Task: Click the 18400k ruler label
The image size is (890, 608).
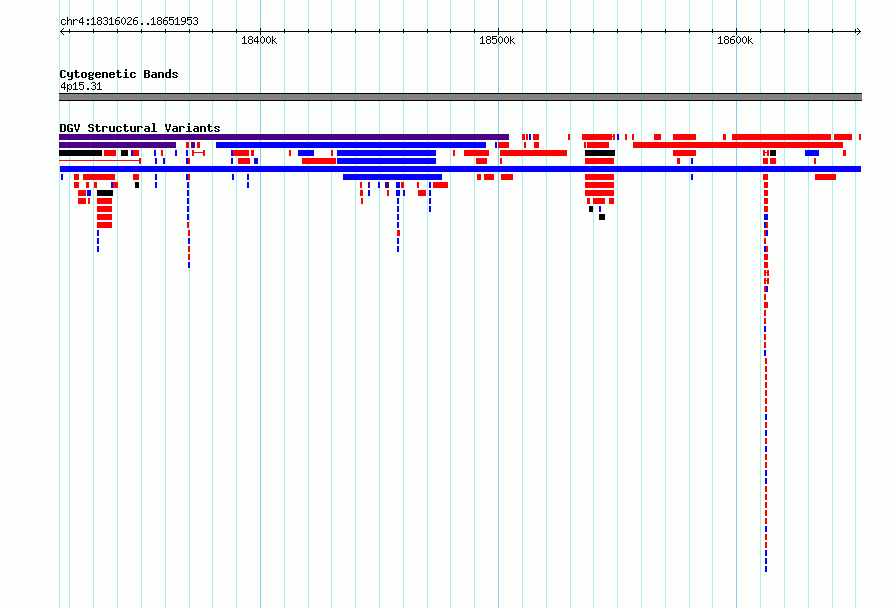Action: pos(259,40)
